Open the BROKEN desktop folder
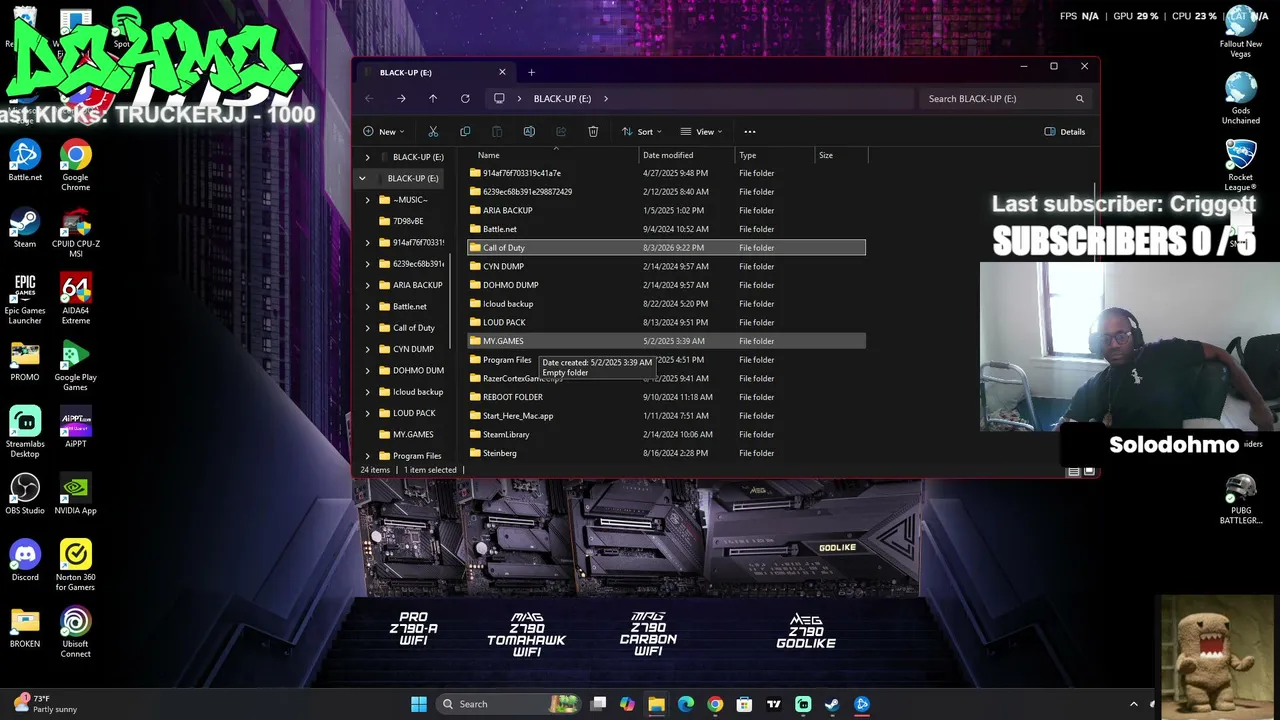This screenshot has width=1280, height=720. (25, 627)
